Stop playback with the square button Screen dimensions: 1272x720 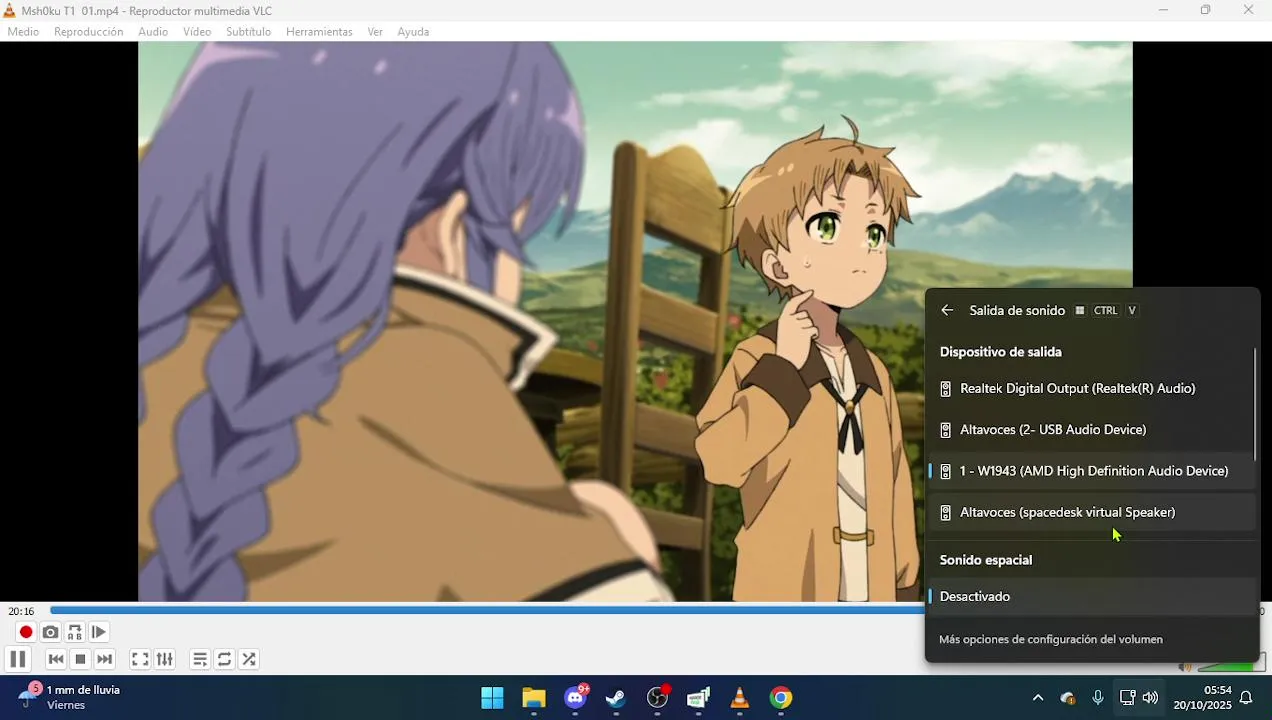(x=80, y=659)
